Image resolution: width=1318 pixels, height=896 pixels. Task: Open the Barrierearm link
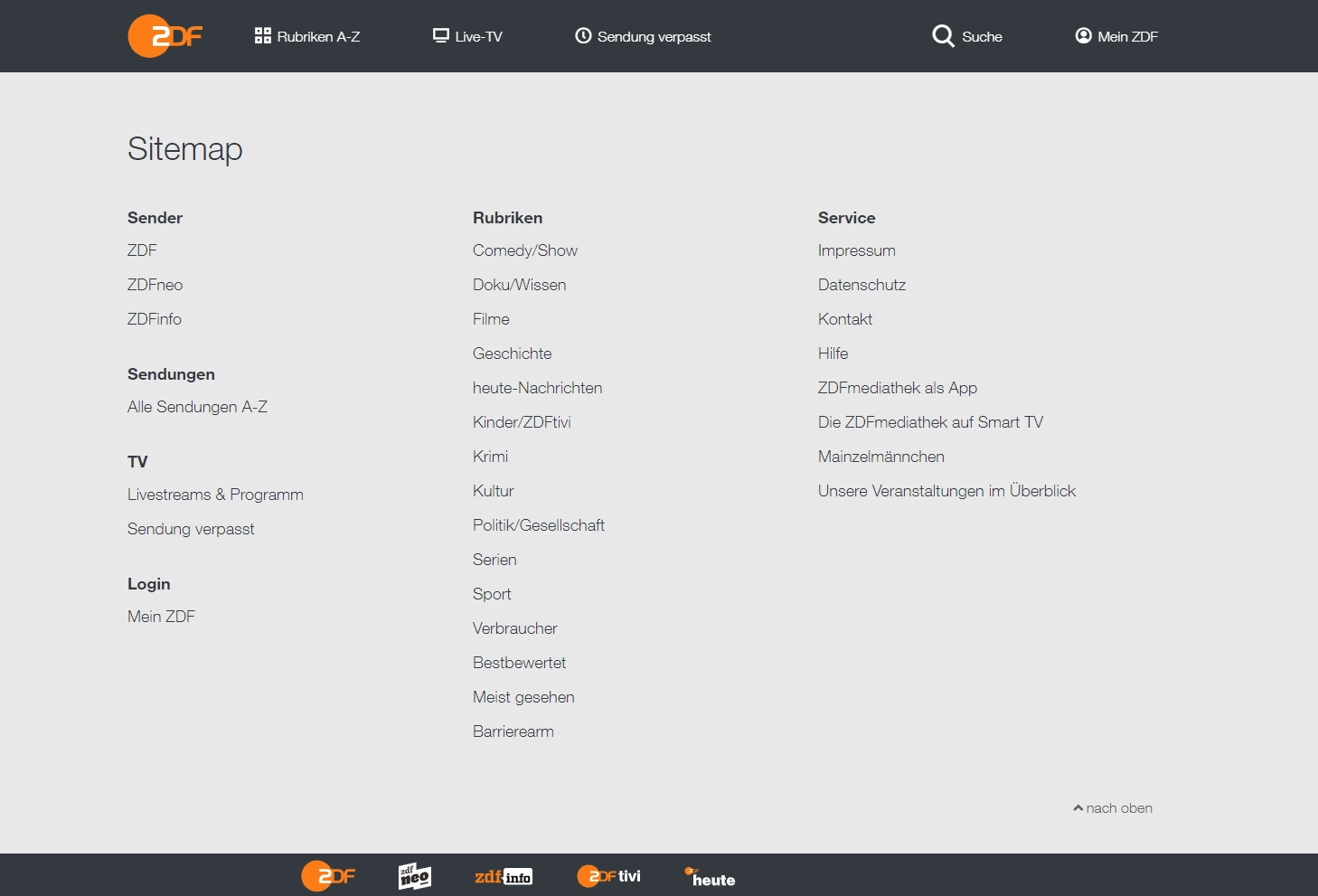(x=513, y=731)
